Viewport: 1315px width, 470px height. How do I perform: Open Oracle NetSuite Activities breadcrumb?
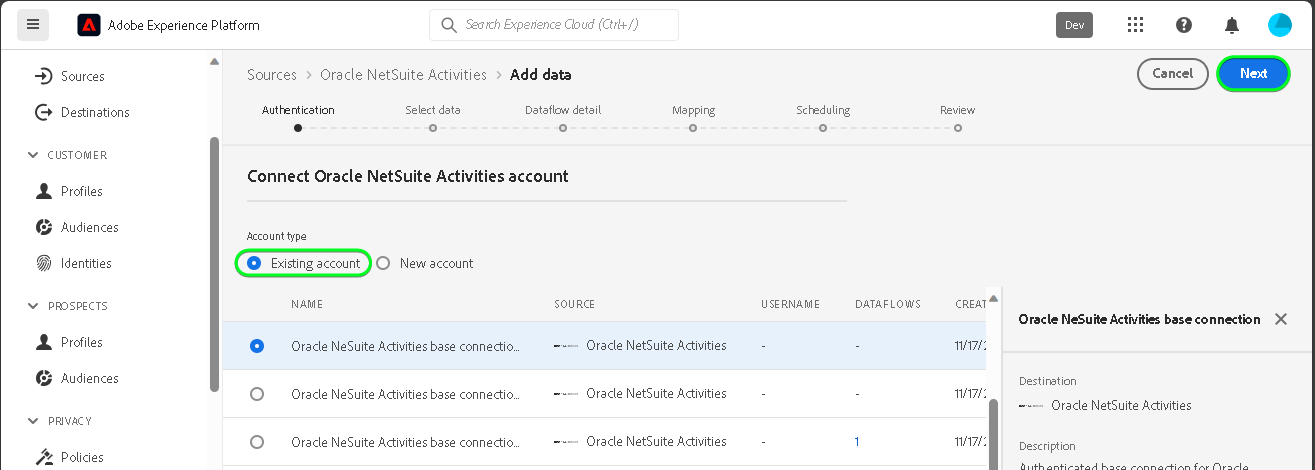point(403,75)
